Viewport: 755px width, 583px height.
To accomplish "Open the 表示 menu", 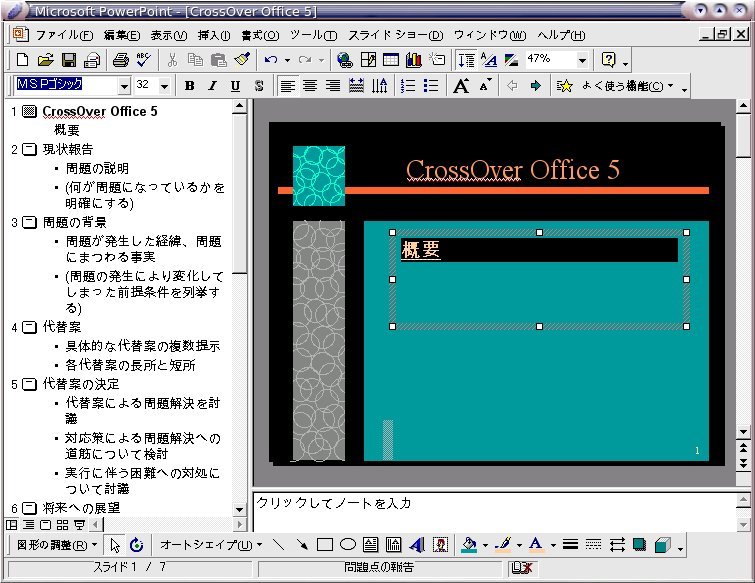I will tap(169, 35).
